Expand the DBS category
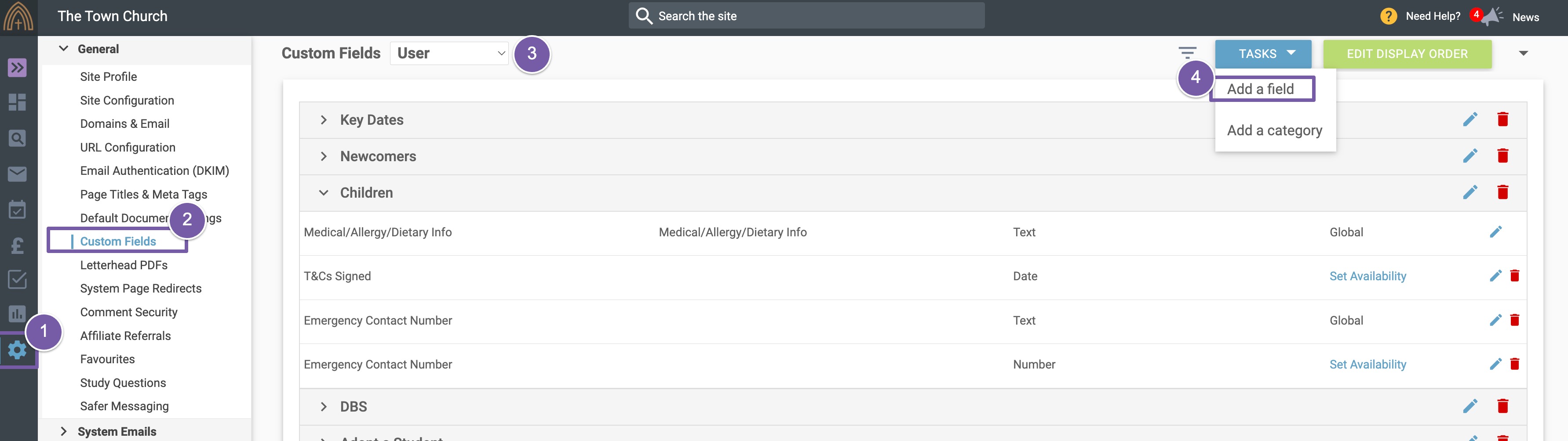The width and height of the screenshot is (1568, 441). pyautogui.click(x=324, y=406)
